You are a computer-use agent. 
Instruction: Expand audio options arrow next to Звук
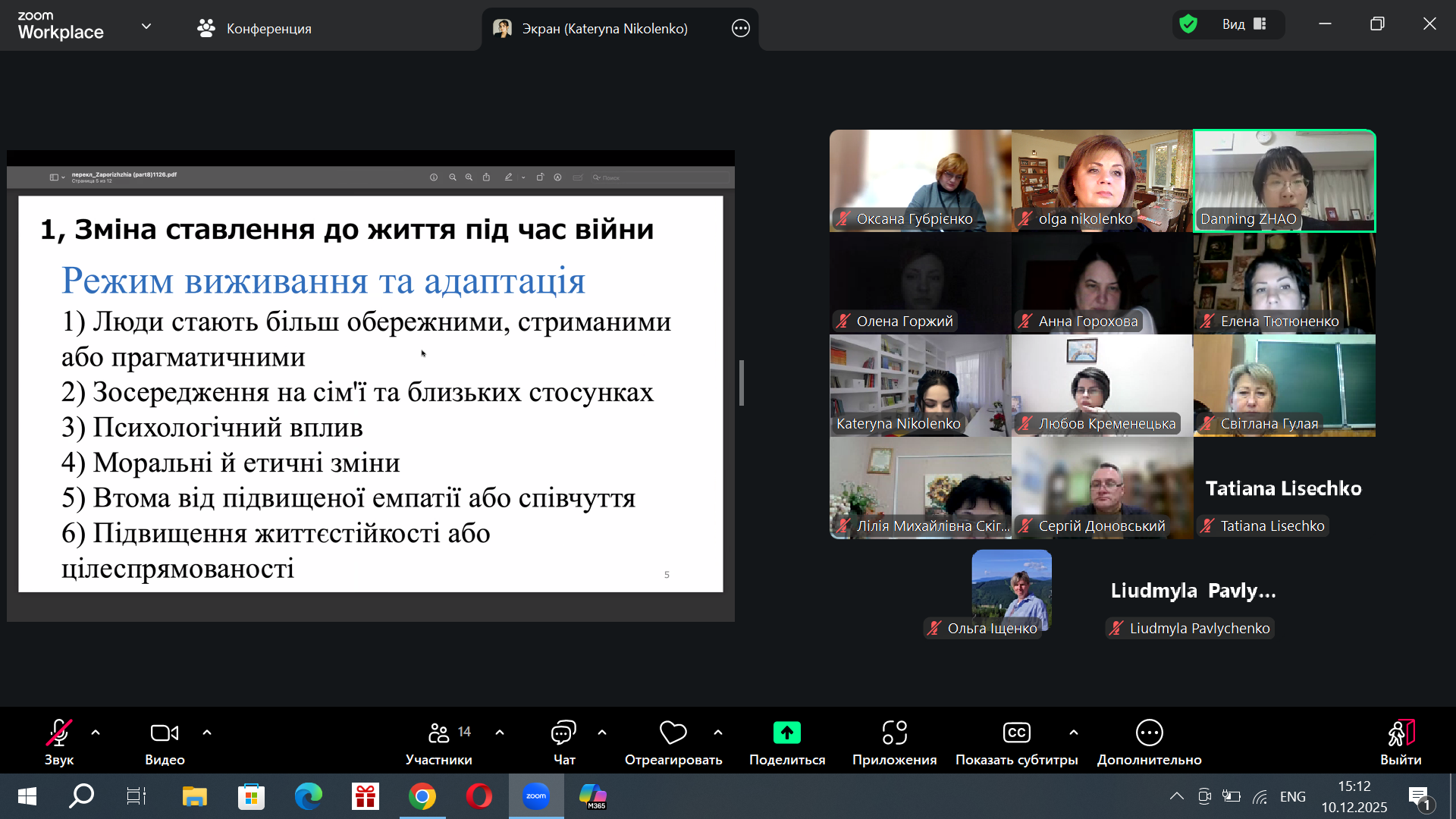point(96,733)
